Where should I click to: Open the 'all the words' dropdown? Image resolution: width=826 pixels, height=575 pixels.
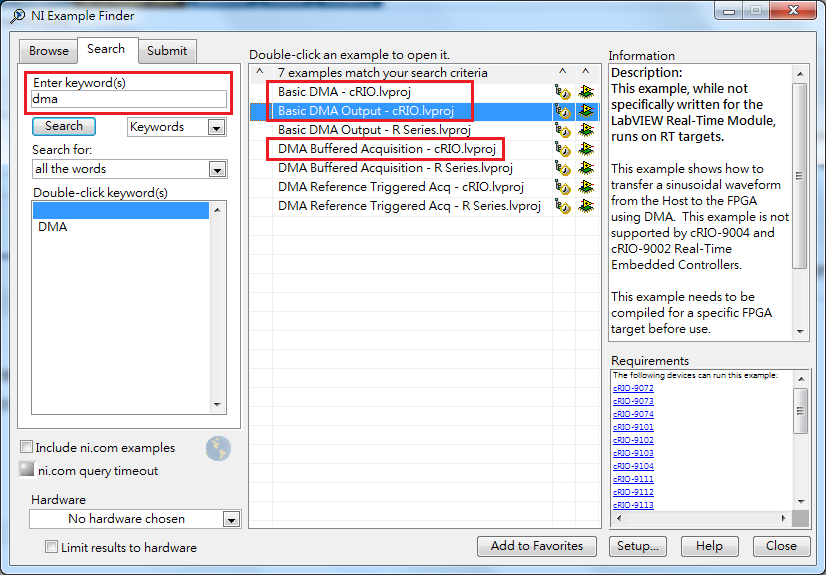(217, 170)
